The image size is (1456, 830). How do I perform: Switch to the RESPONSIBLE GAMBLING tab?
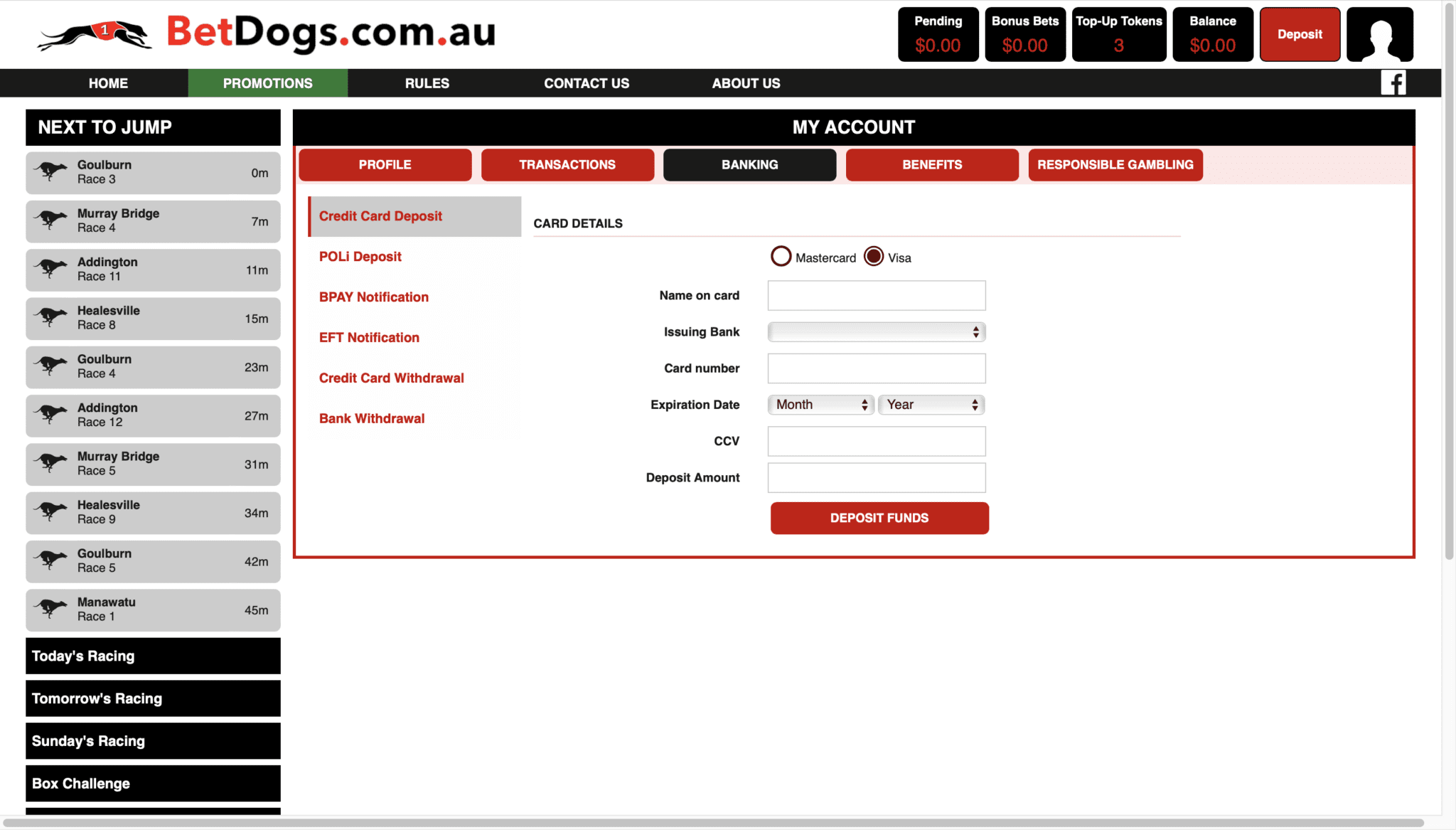click(x=1115, y=165)
